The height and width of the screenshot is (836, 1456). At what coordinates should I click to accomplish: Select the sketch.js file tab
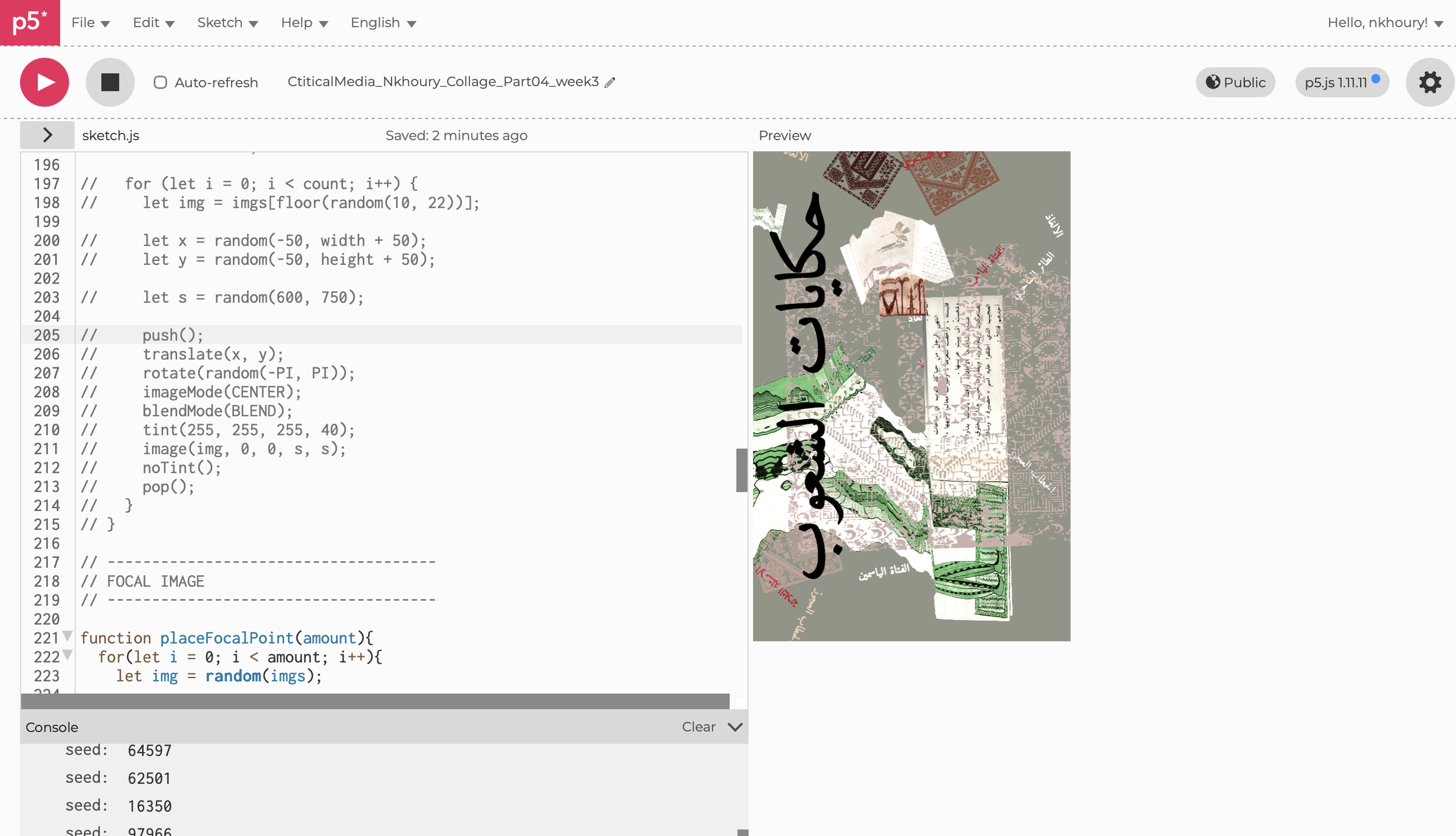pos(111,136)
